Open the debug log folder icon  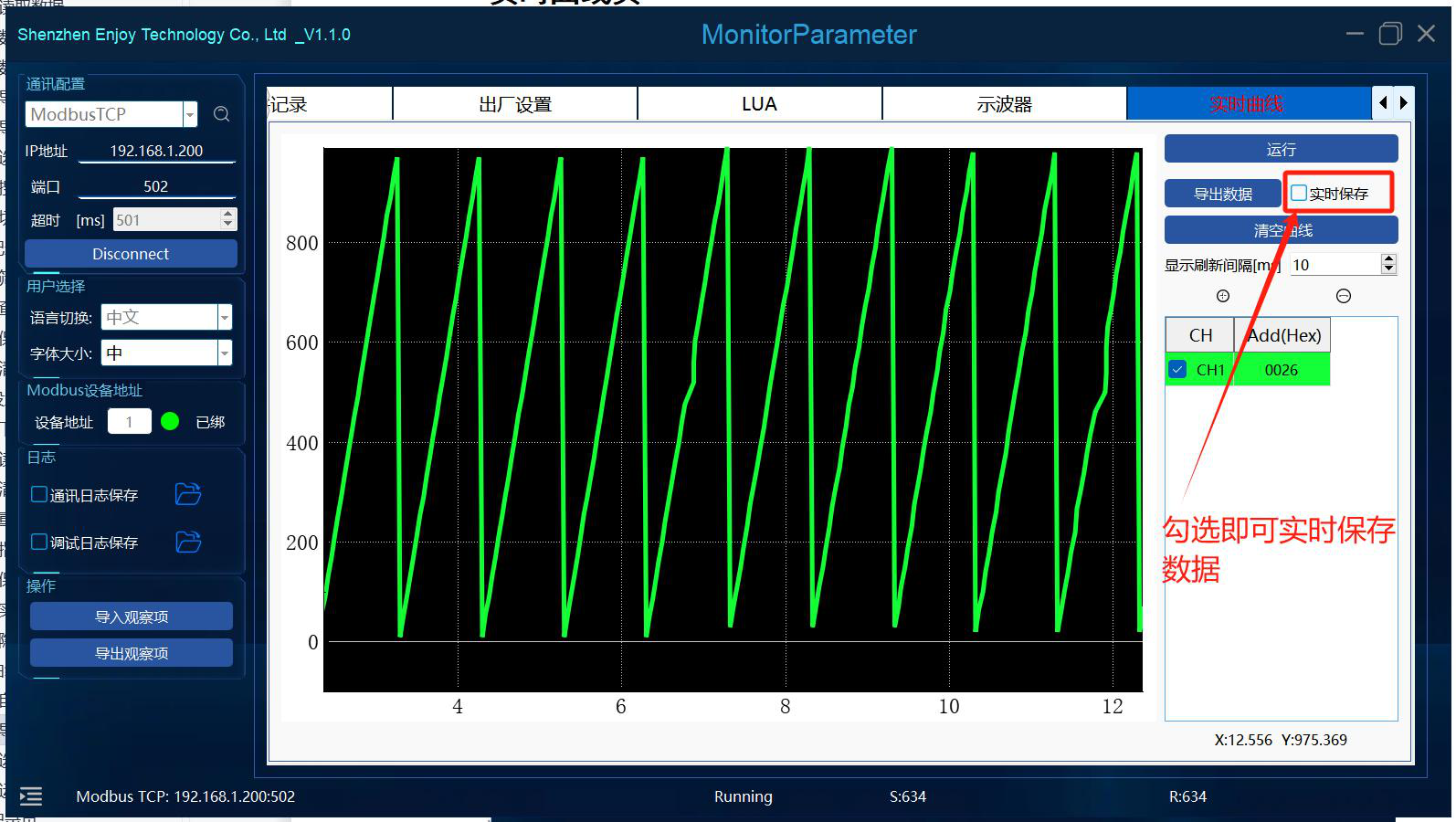[188, 542]
